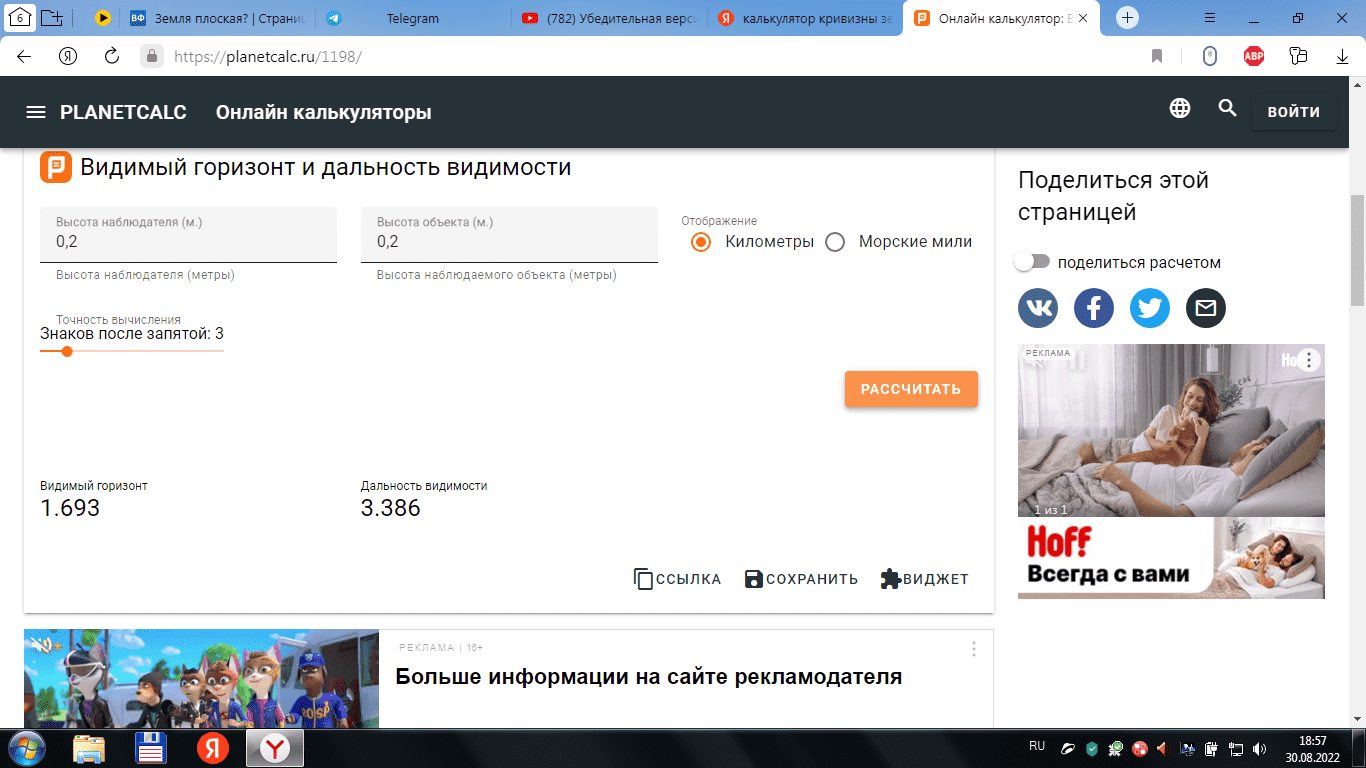Click the СОХРАНИТЬ save button

(x=801, y=579)
